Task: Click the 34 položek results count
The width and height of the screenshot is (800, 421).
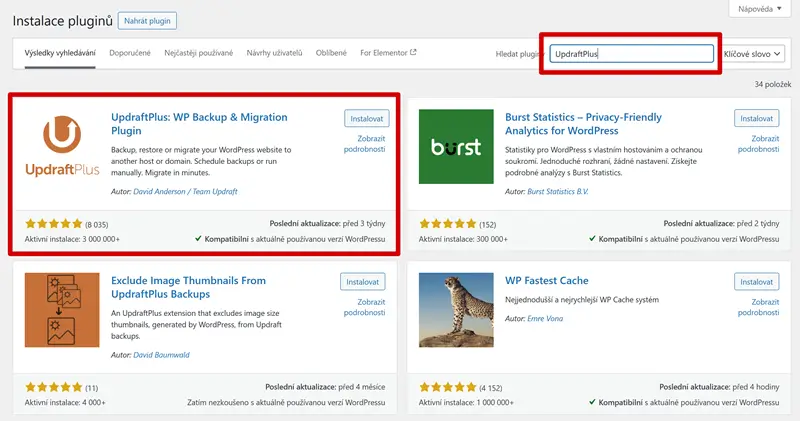Action: [772, 84]
